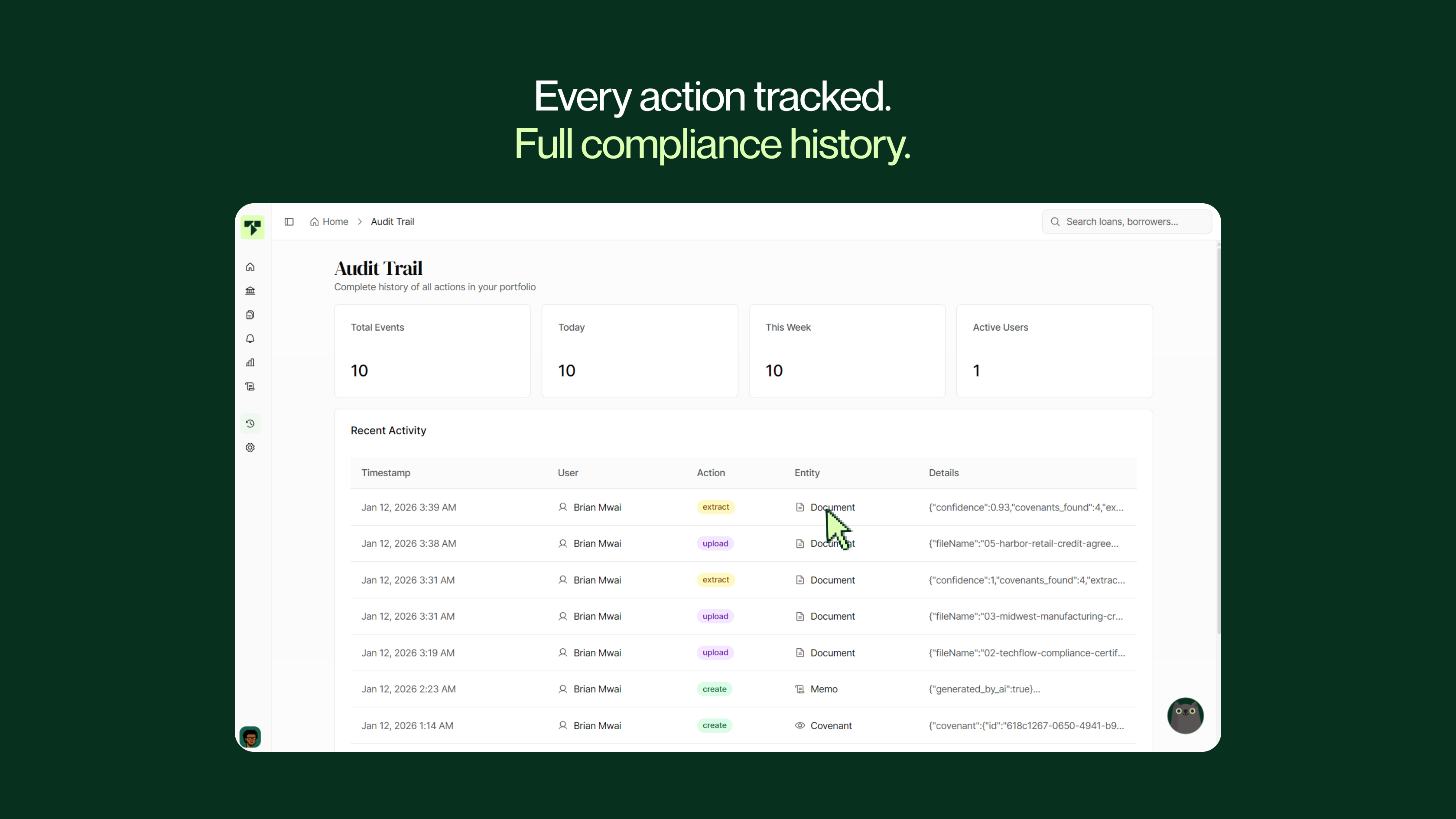Click the Timestamp column header

(x=386, y=473)
